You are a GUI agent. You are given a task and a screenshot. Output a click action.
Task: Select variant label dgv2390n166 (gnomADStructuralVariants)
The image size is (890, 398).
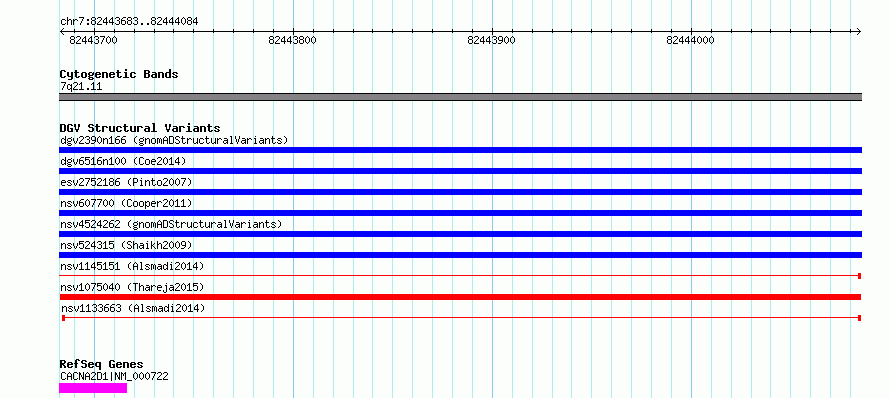coord(174,140)
